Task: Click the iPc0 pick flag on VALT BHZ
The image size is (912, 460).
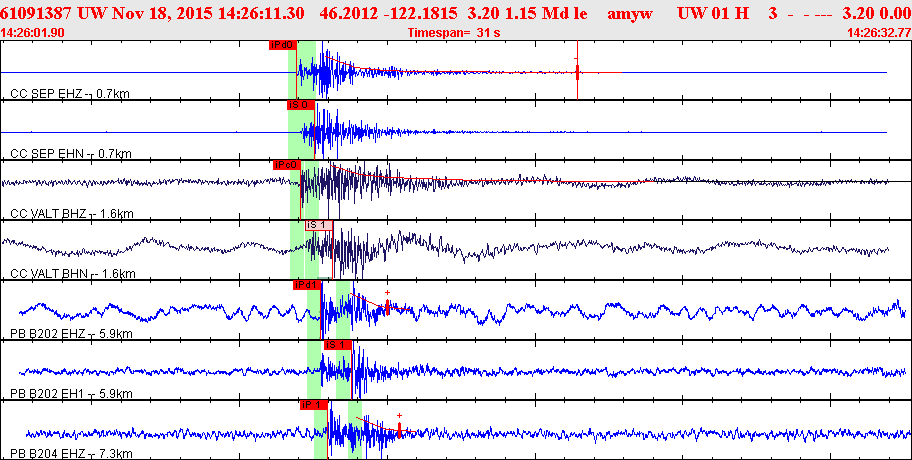Action: pyautogui.click(x=287, y=165)
